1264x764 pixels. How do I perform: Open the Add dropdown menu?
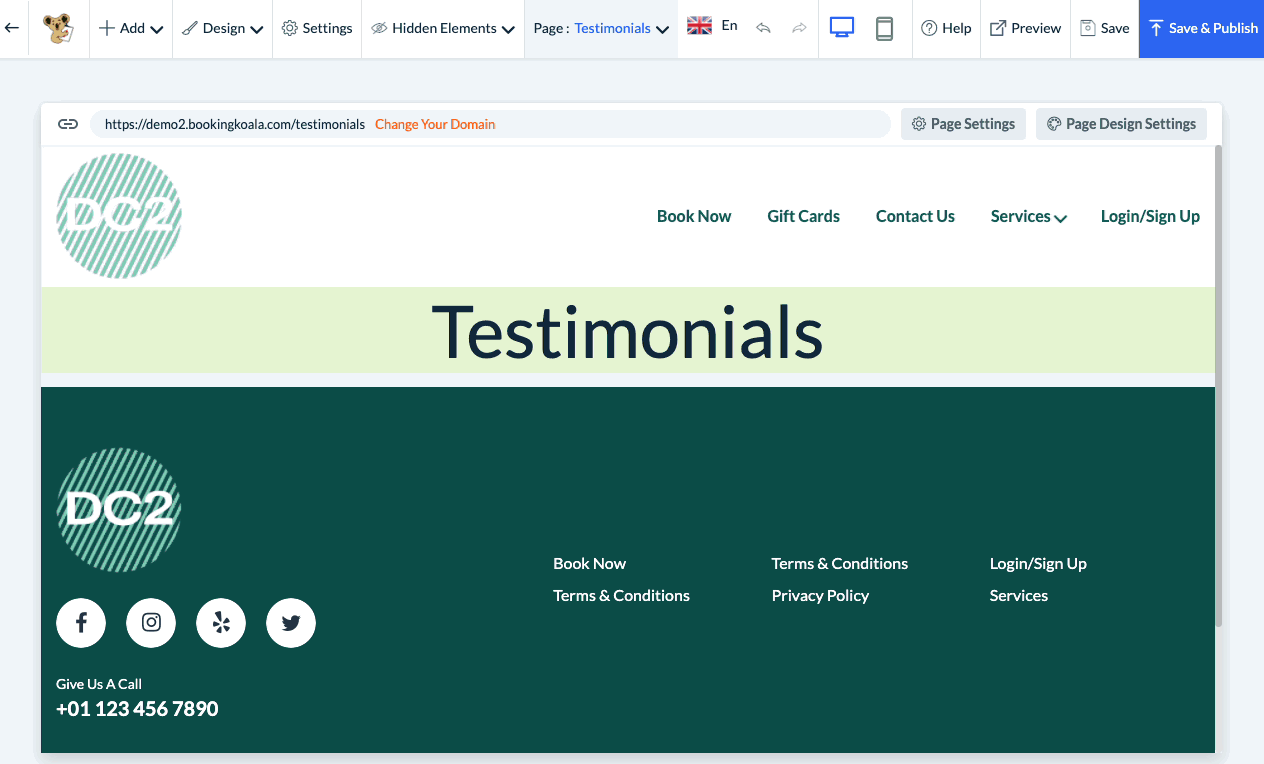click(131, 28)
